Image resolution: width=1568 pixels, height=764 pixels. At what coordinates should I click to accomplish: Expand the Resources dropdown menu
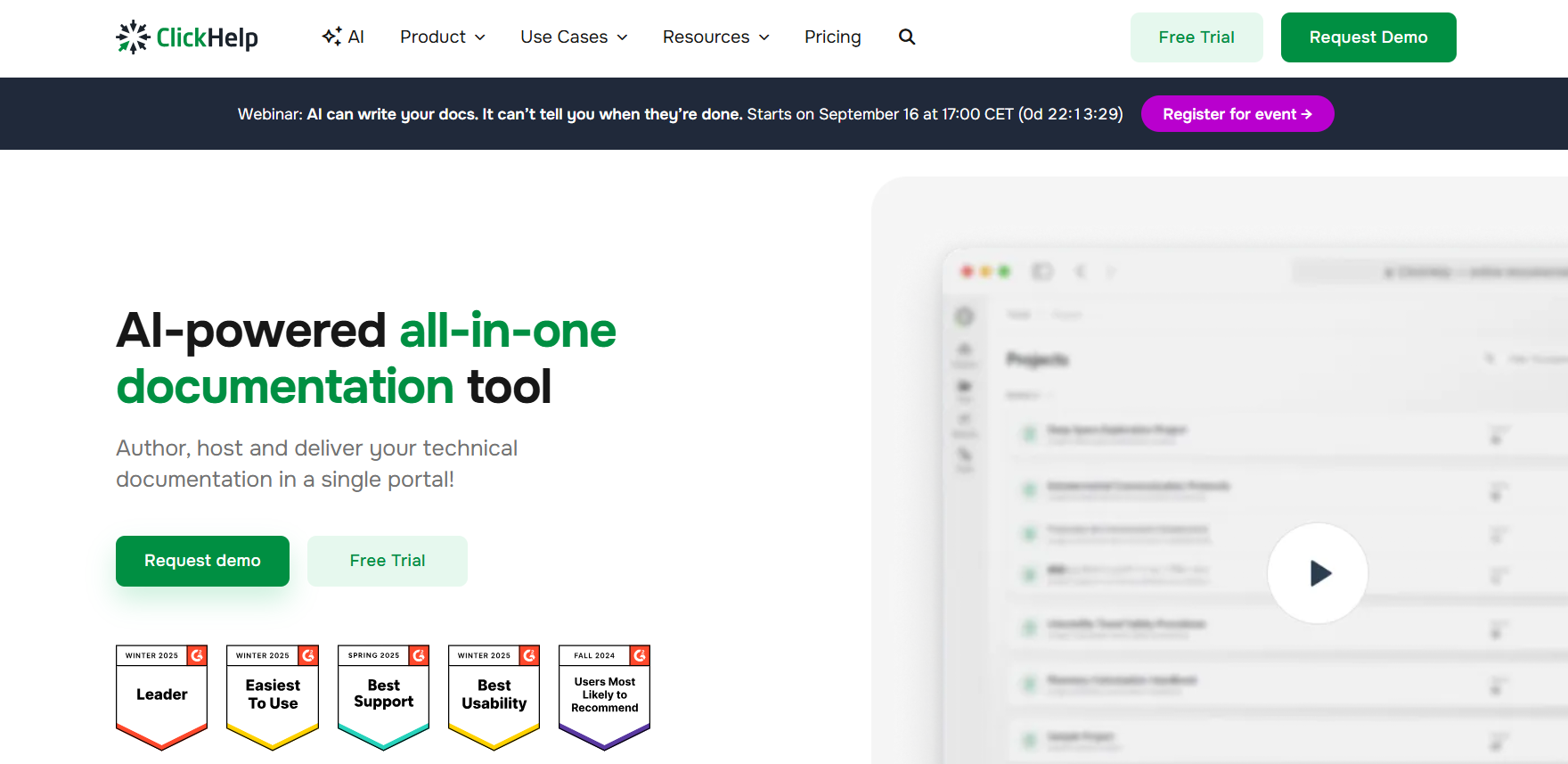tap(716, 37)
